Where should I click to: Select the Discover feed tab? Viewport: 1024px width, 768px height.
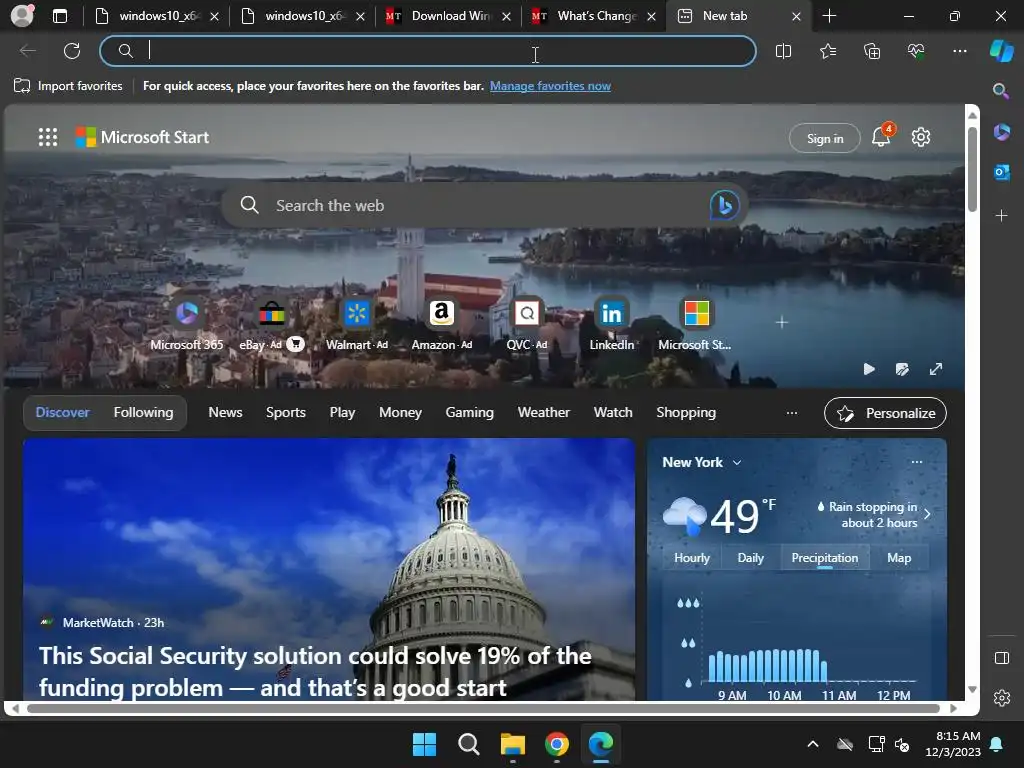point(63,412)
